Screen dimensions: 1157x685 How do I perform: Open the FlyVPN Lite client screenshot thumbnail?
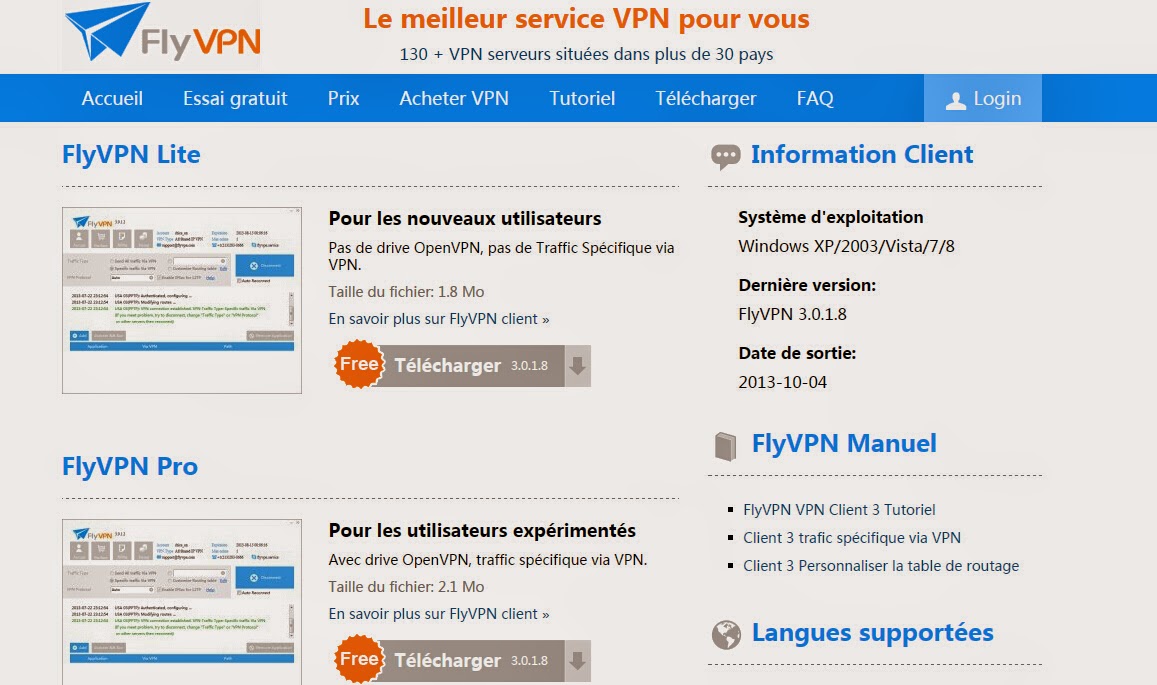(182, 300)
